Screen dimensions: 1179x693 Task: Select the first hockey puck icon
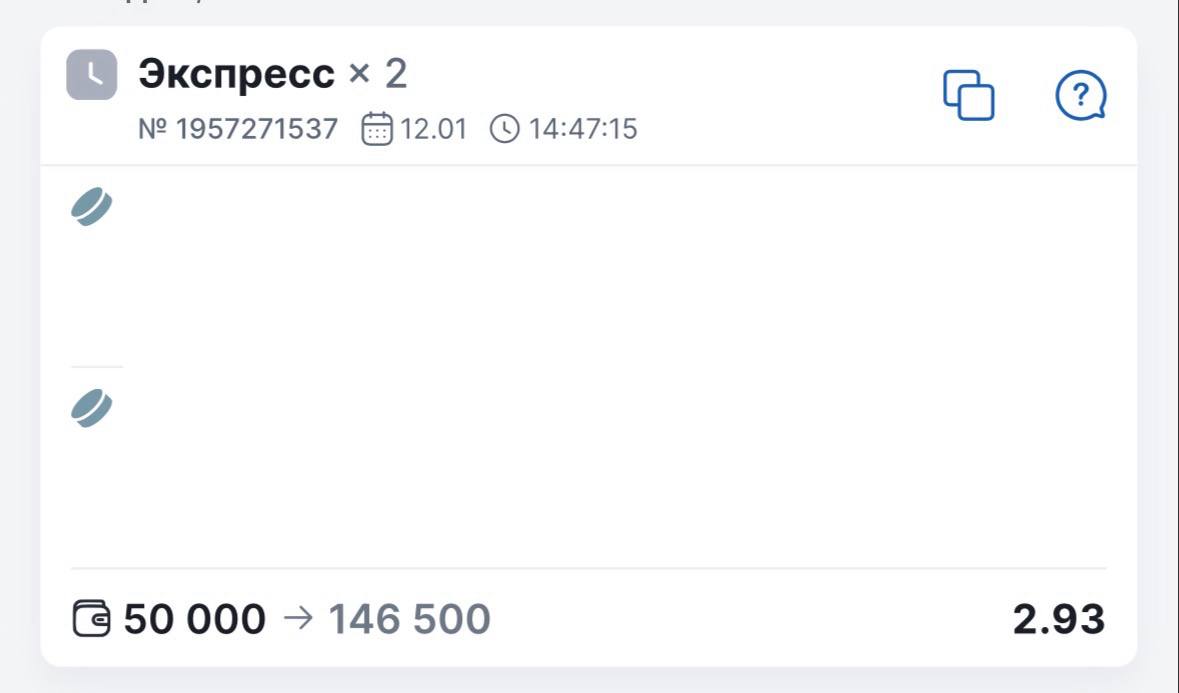click(x=91, y=207)
